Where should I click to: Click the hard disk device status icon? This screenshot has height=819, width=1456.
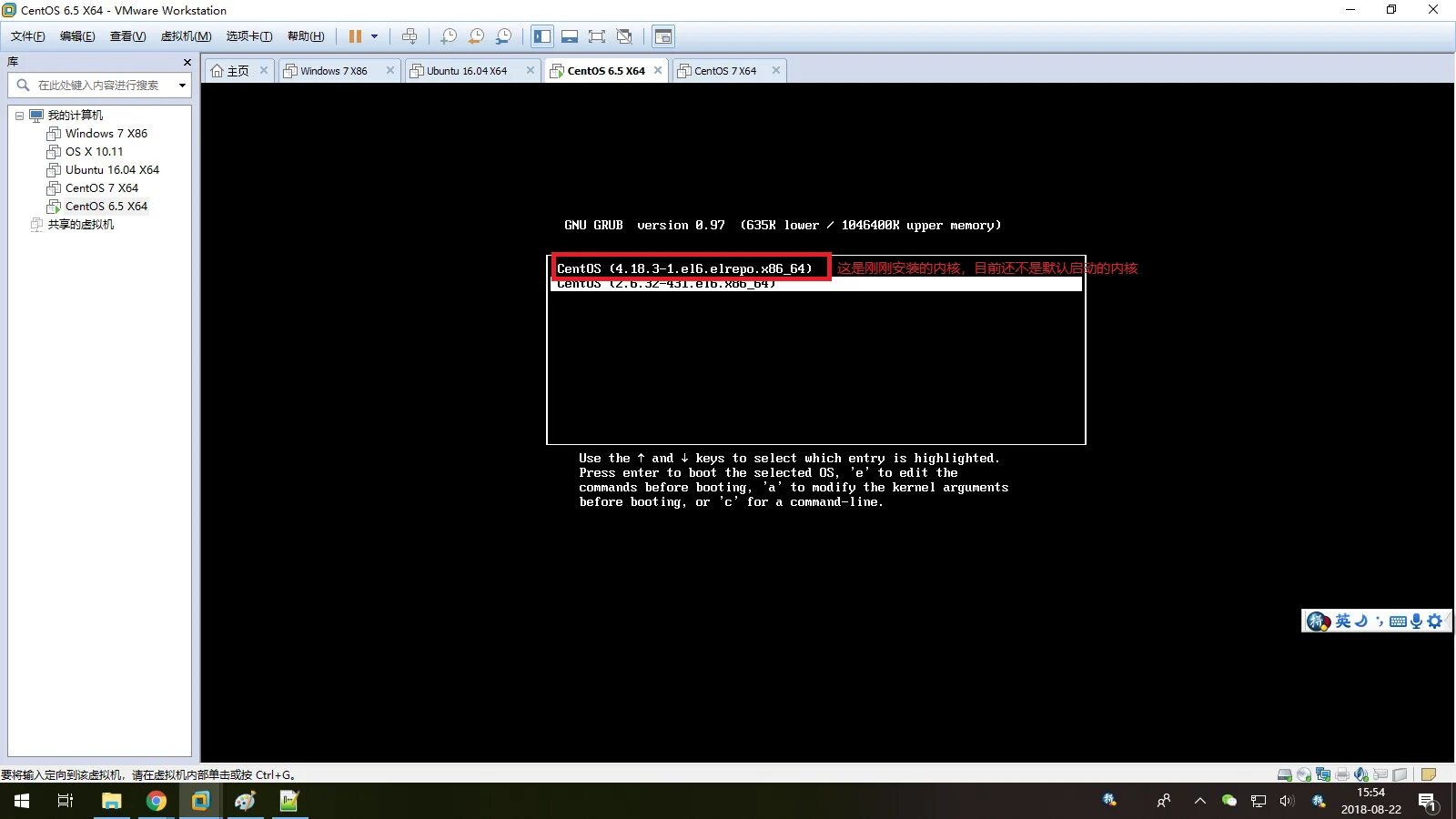coord(1285,774)
